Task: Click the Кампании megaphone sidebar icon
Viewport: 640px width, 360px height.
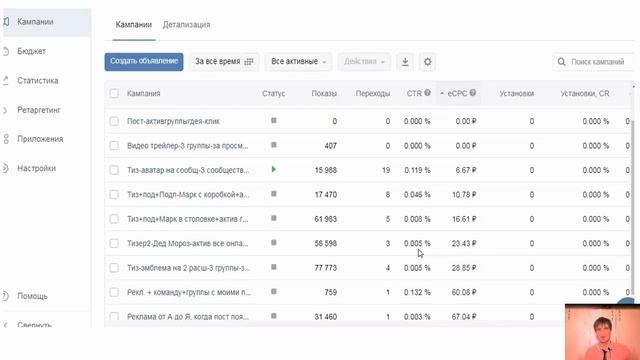Action: point(6,22)
